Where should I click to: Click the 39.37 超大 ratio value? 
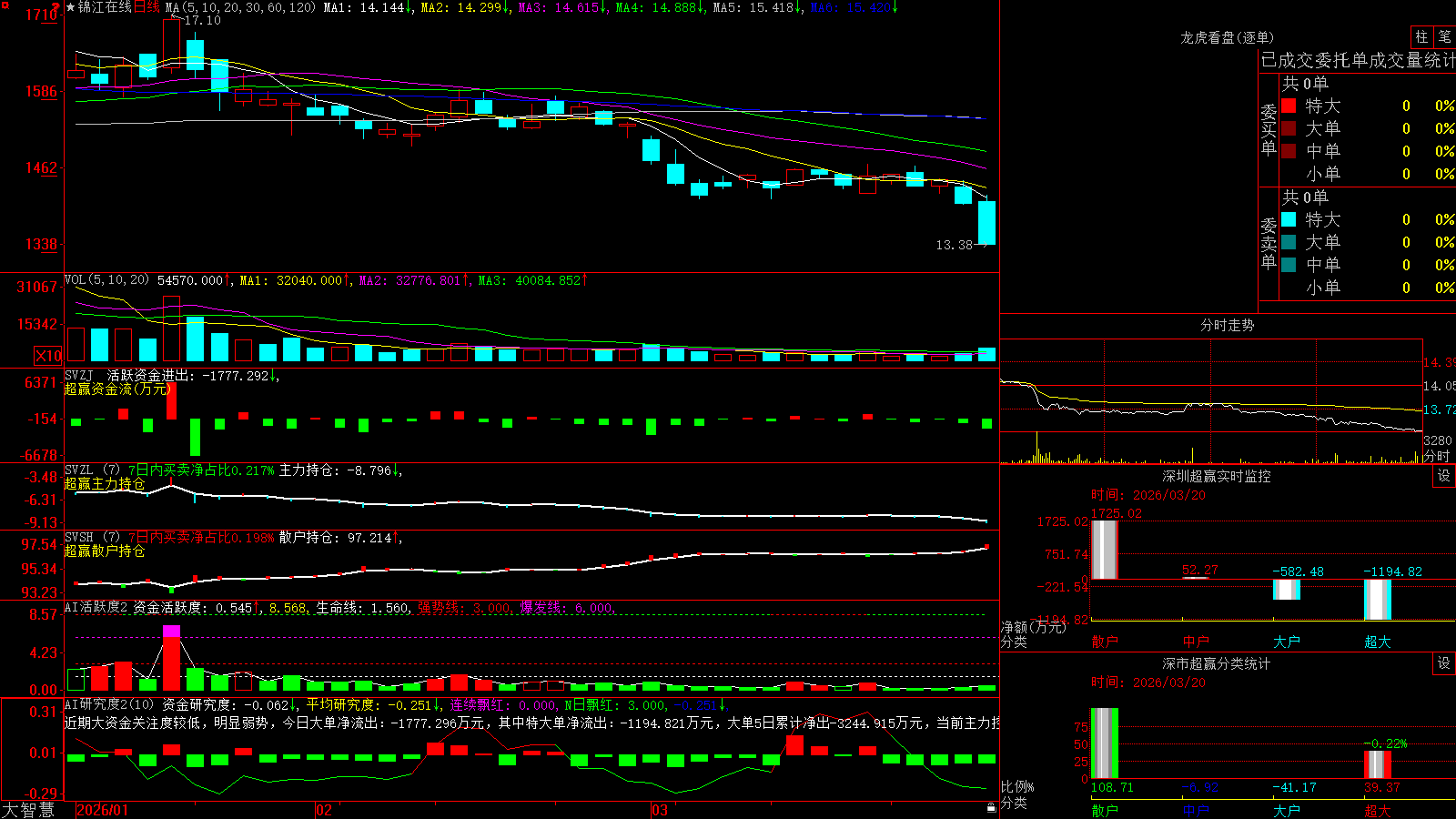pos(1381,787)
